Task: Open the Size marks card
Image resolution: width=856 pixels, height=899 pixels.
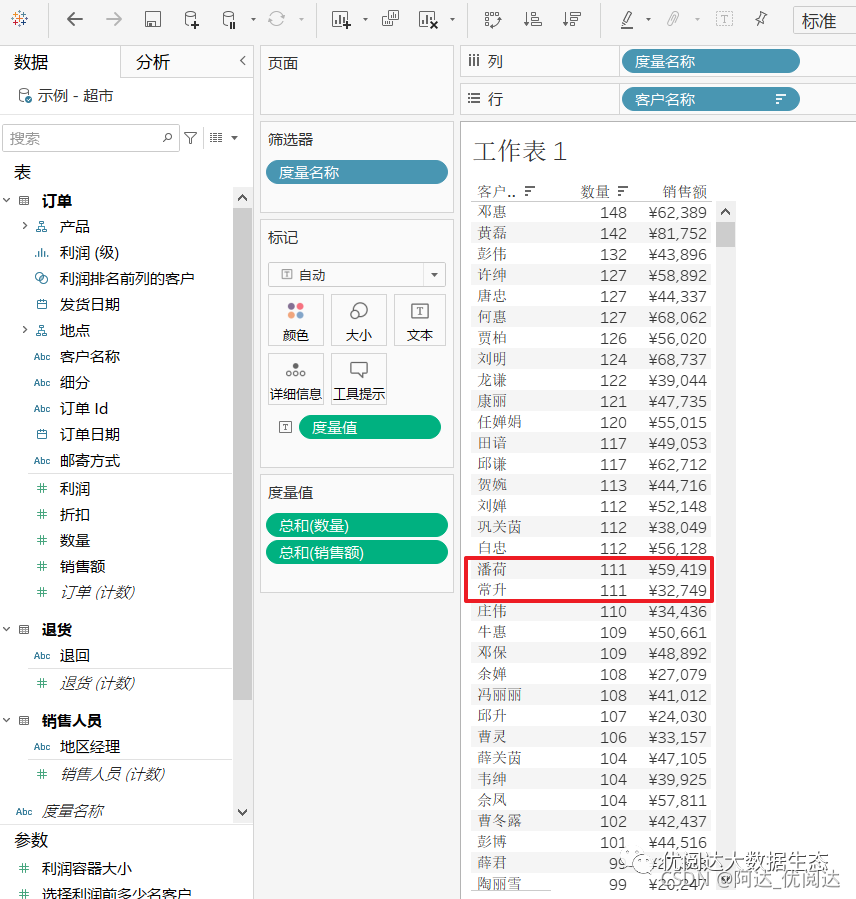Action: pyautogui.click(x=359, y=320)
